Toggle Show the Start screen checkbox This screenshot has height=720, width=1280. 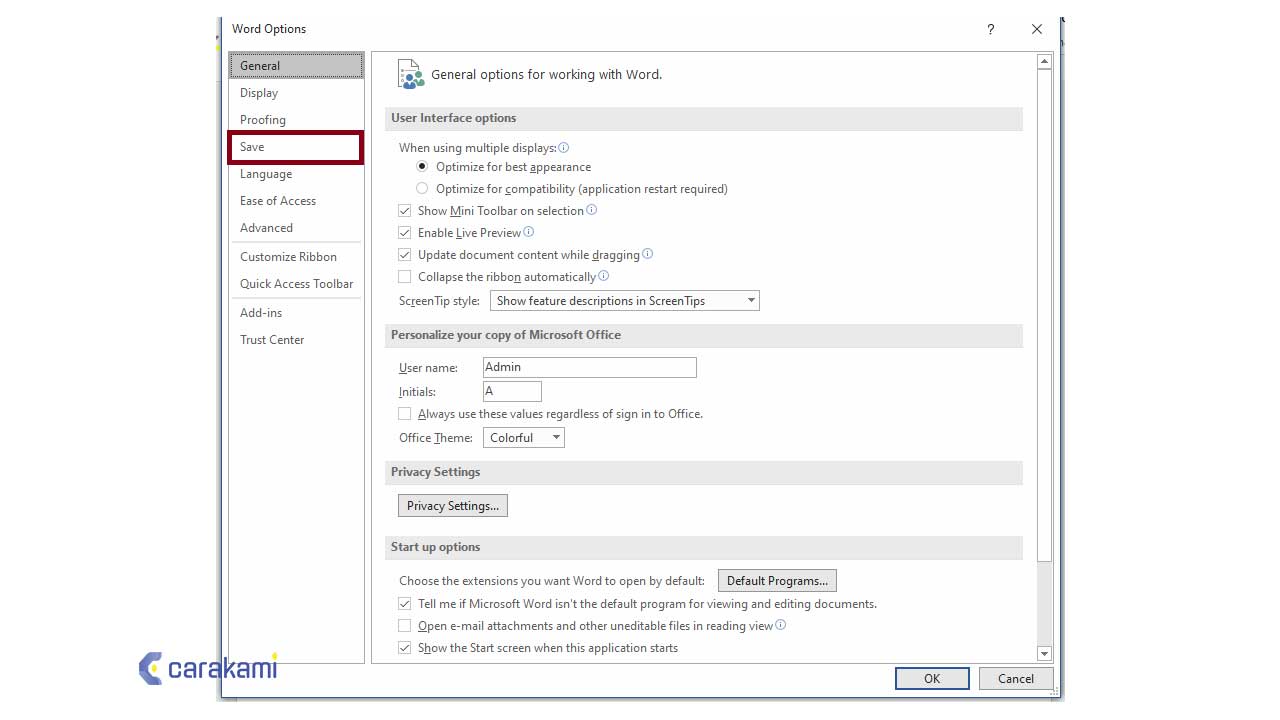click(405, 648)
